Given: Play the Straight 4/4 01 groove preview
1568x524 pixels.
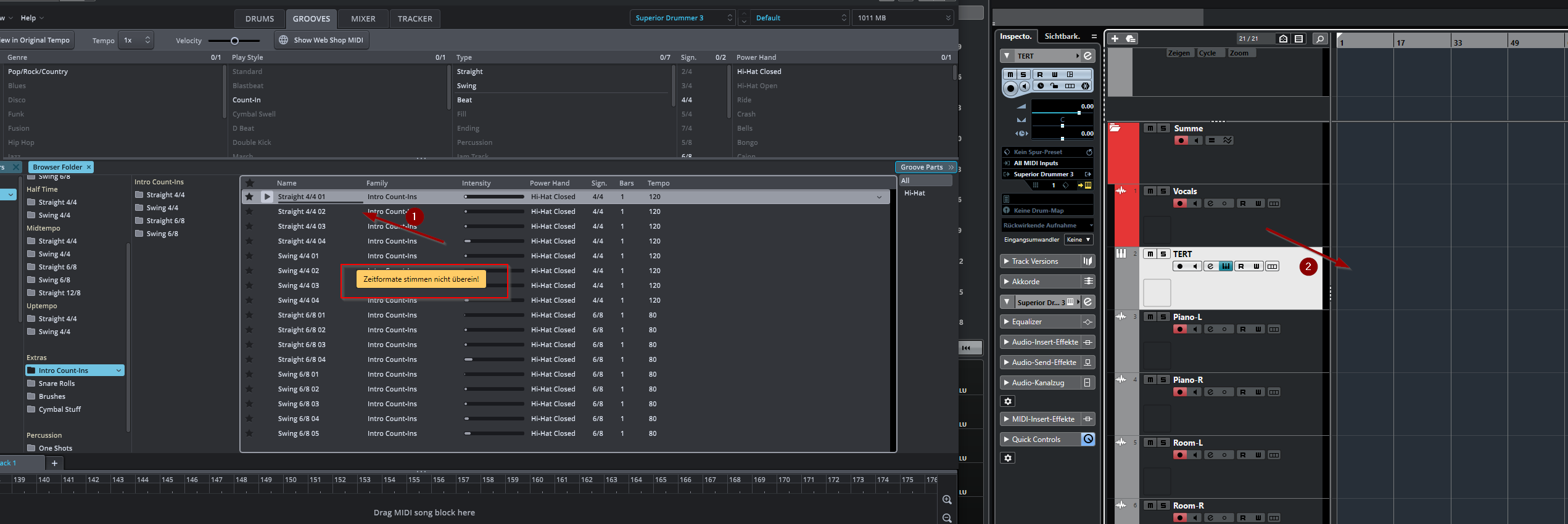Looking at the screenshot, I should point(267,197).
